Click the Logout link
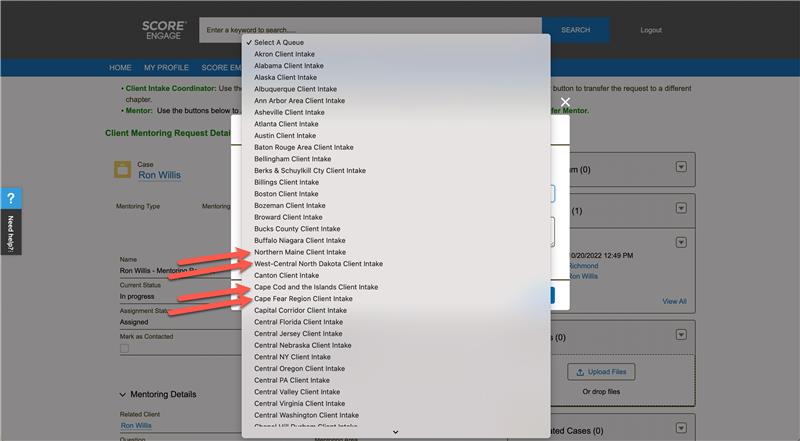Viewport: 800px width, 441px height. 651,30
